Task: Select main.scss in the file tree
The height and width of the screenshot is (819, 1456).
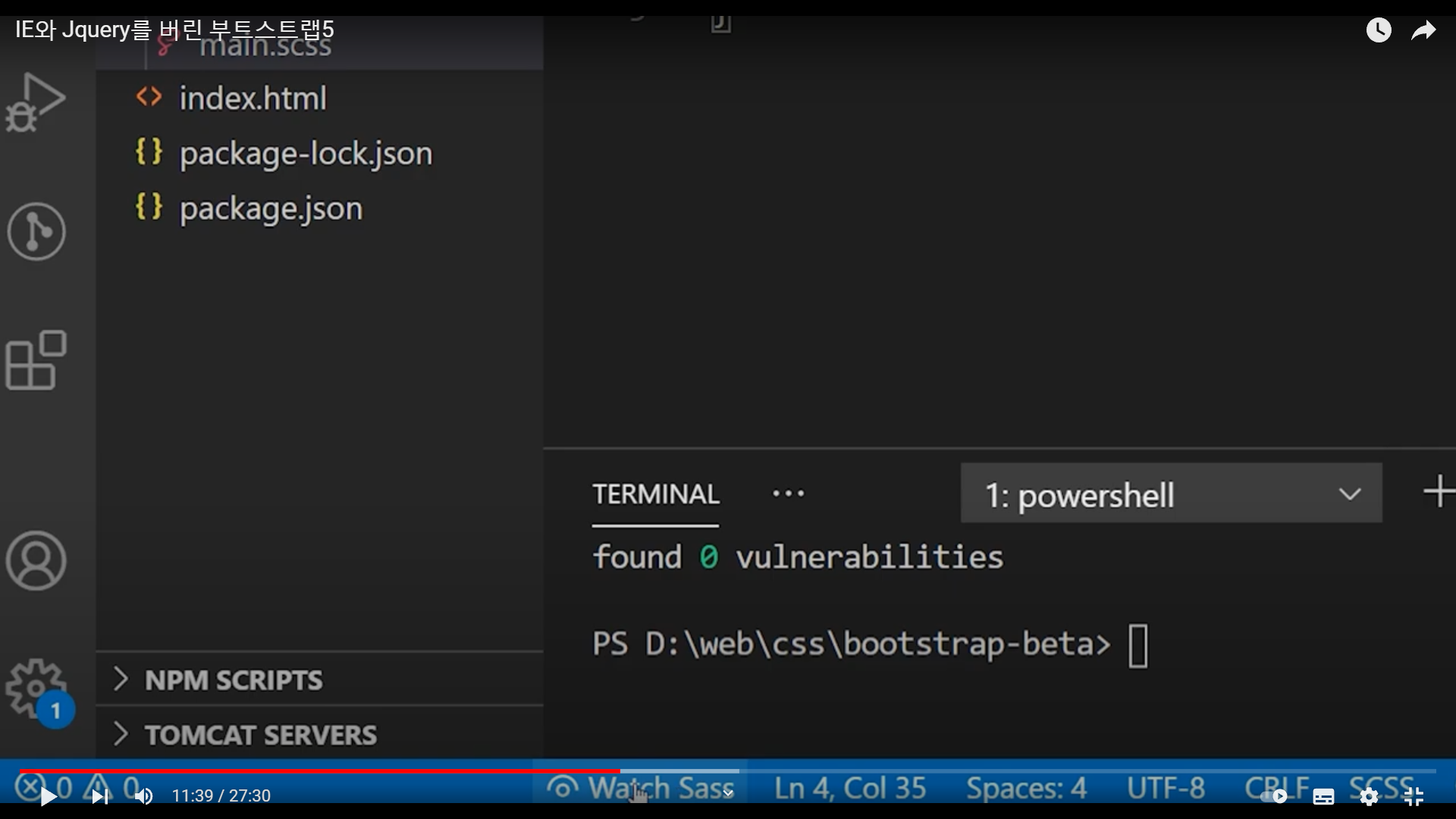Action: click(318, 47)
